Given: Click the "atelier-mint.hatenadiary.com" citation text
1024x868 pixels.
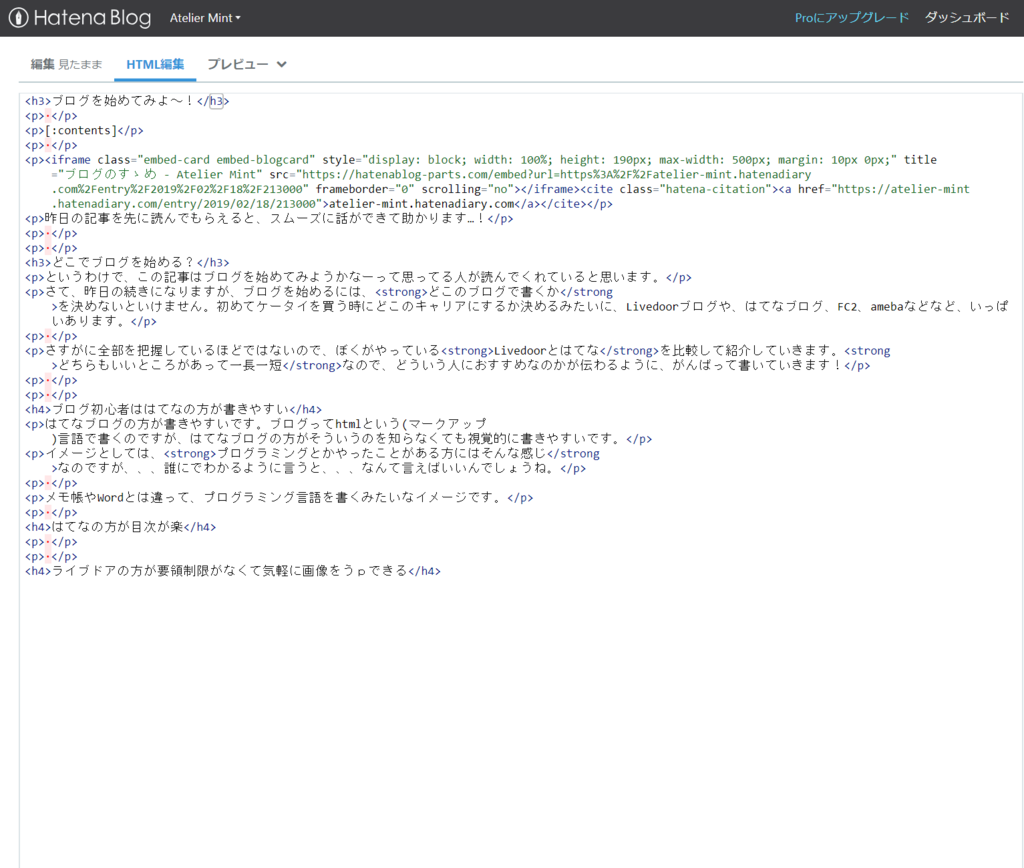Looking at the screenshot, I should tap(421, 204).
